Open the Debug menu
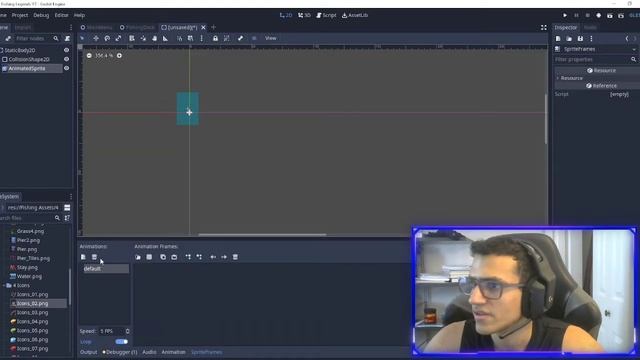Image resolution: width=640 pixels, height=360 pixels. (x=41, y=15)
